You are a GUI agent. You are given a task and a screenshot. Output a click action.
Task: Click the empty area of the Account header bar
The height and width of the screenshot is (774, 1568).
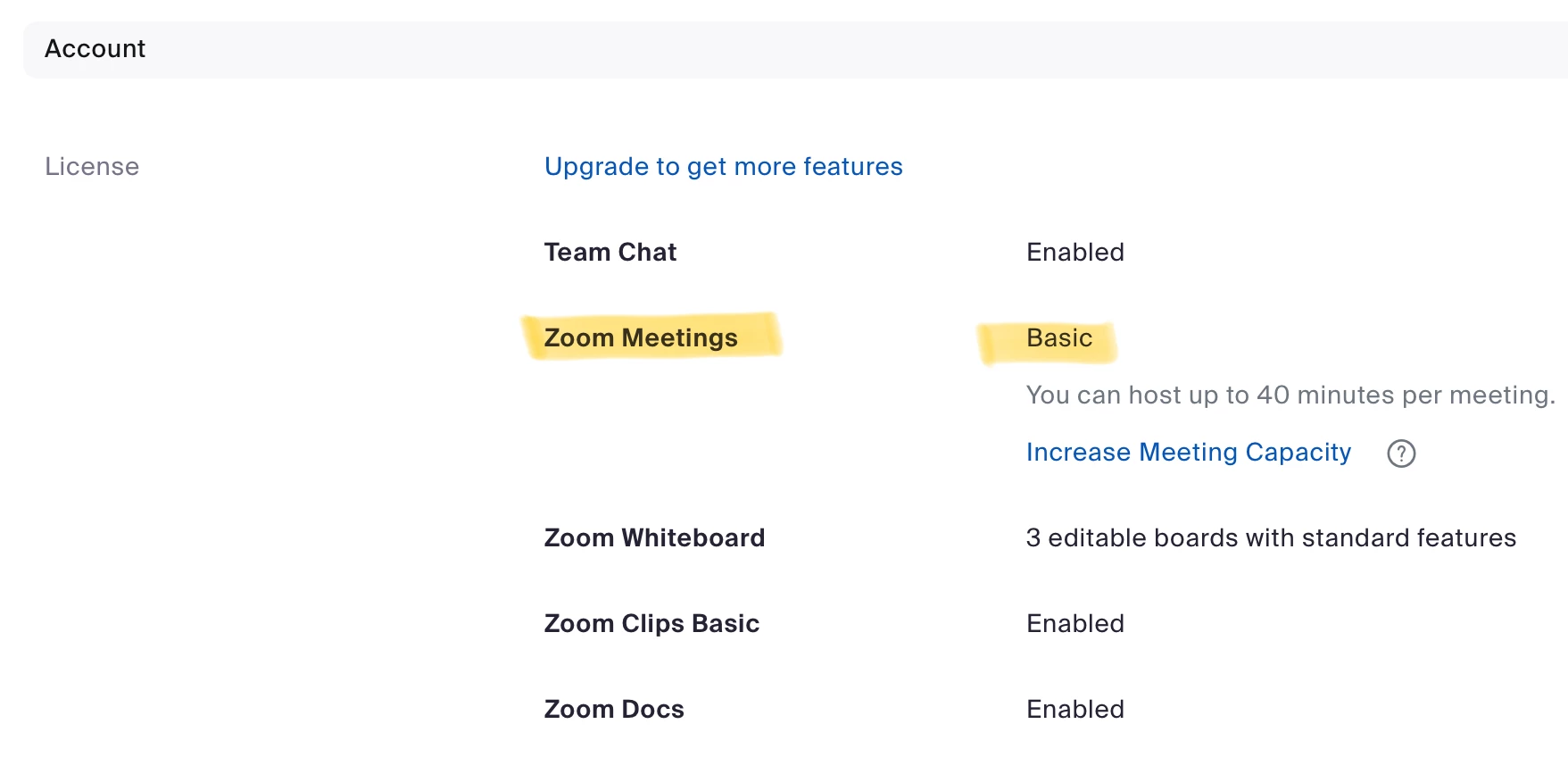803,50
